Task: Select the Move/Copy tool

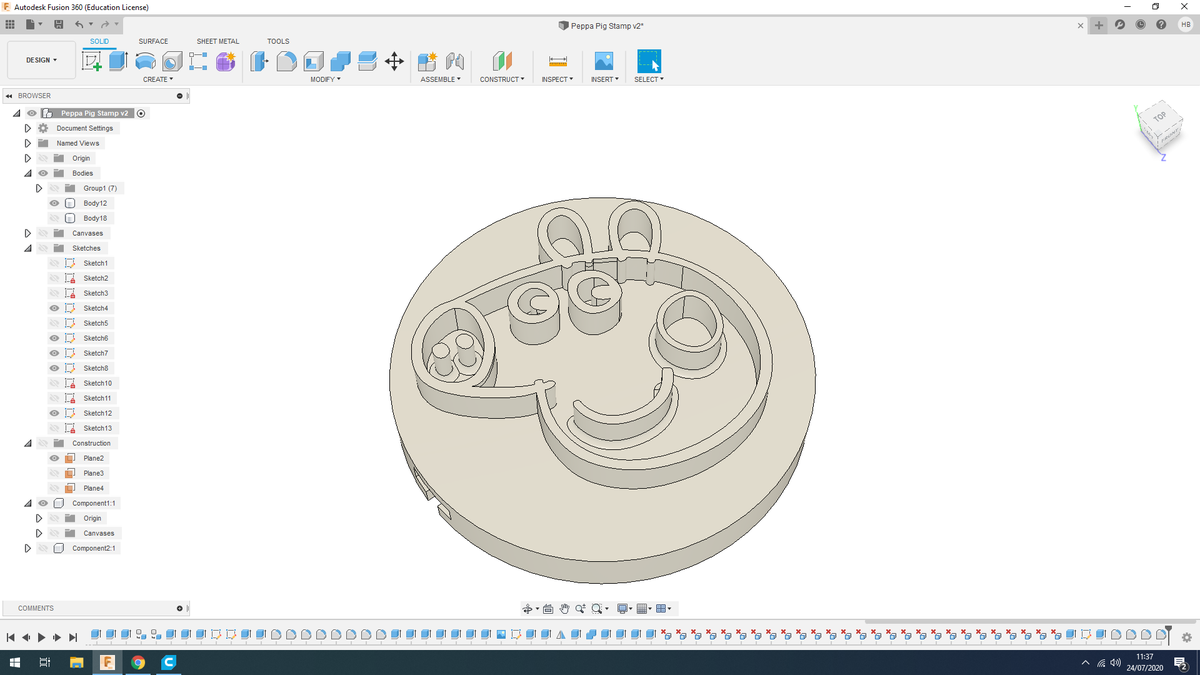Action: (x=394, y=62)
